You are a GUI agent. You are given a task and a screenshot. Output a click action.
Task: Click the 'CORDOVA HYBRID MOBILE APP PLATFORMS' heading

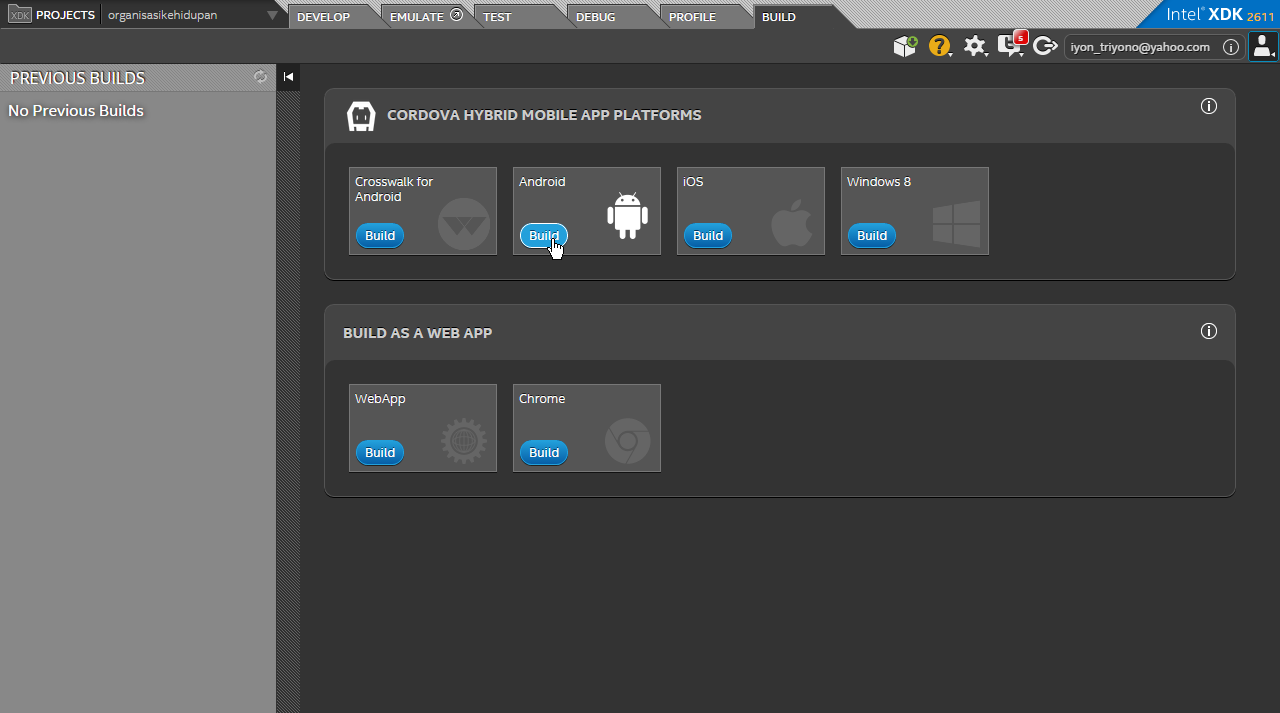544,115
